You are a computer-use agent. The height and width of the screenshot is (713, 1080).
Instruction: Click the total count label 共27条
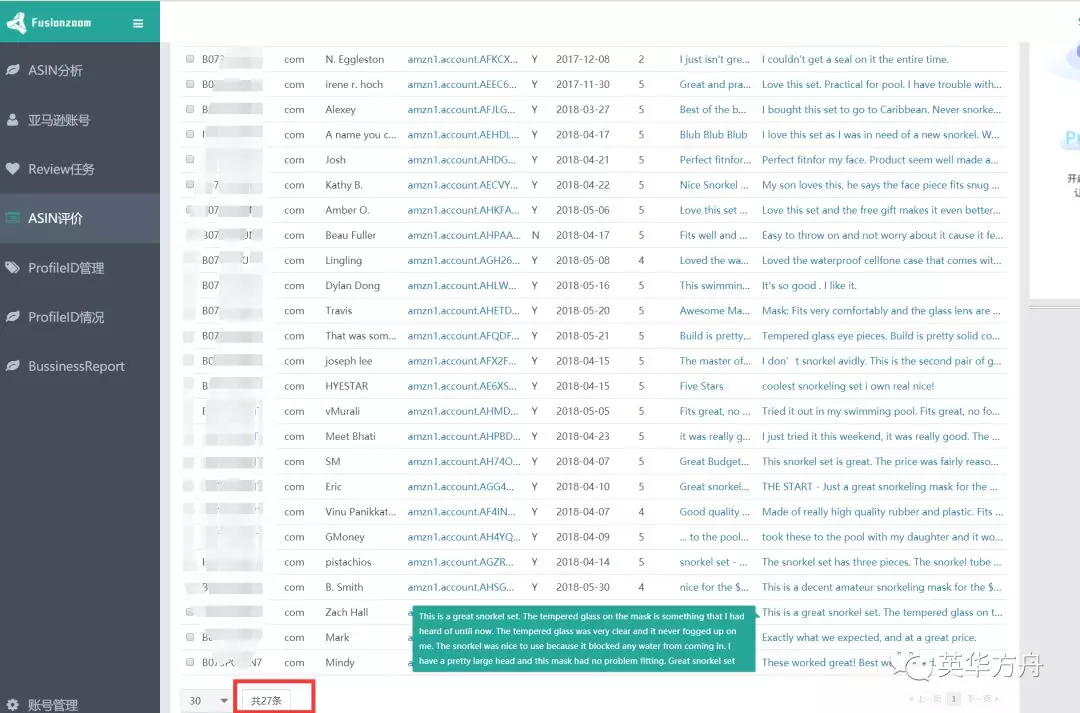pos(267,701)
